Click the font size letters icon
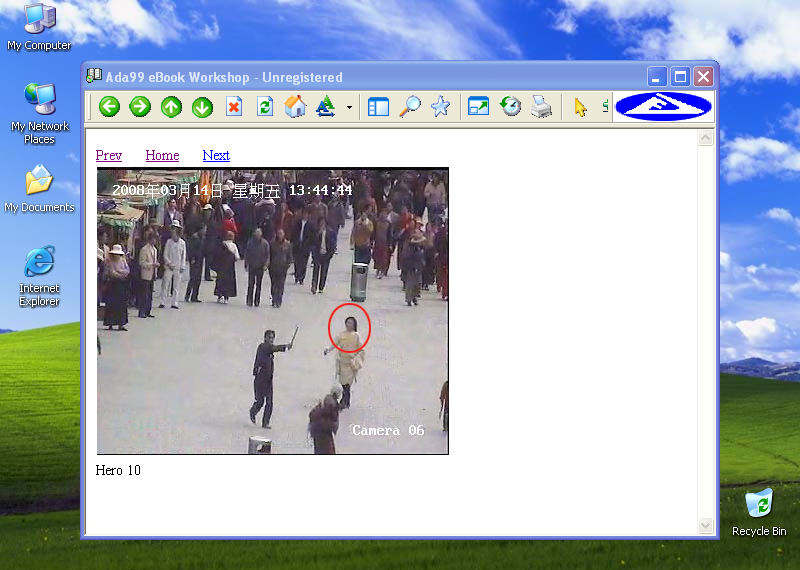Screen dimensions: 800x570 pyautogui.click(x=326, y=107)
